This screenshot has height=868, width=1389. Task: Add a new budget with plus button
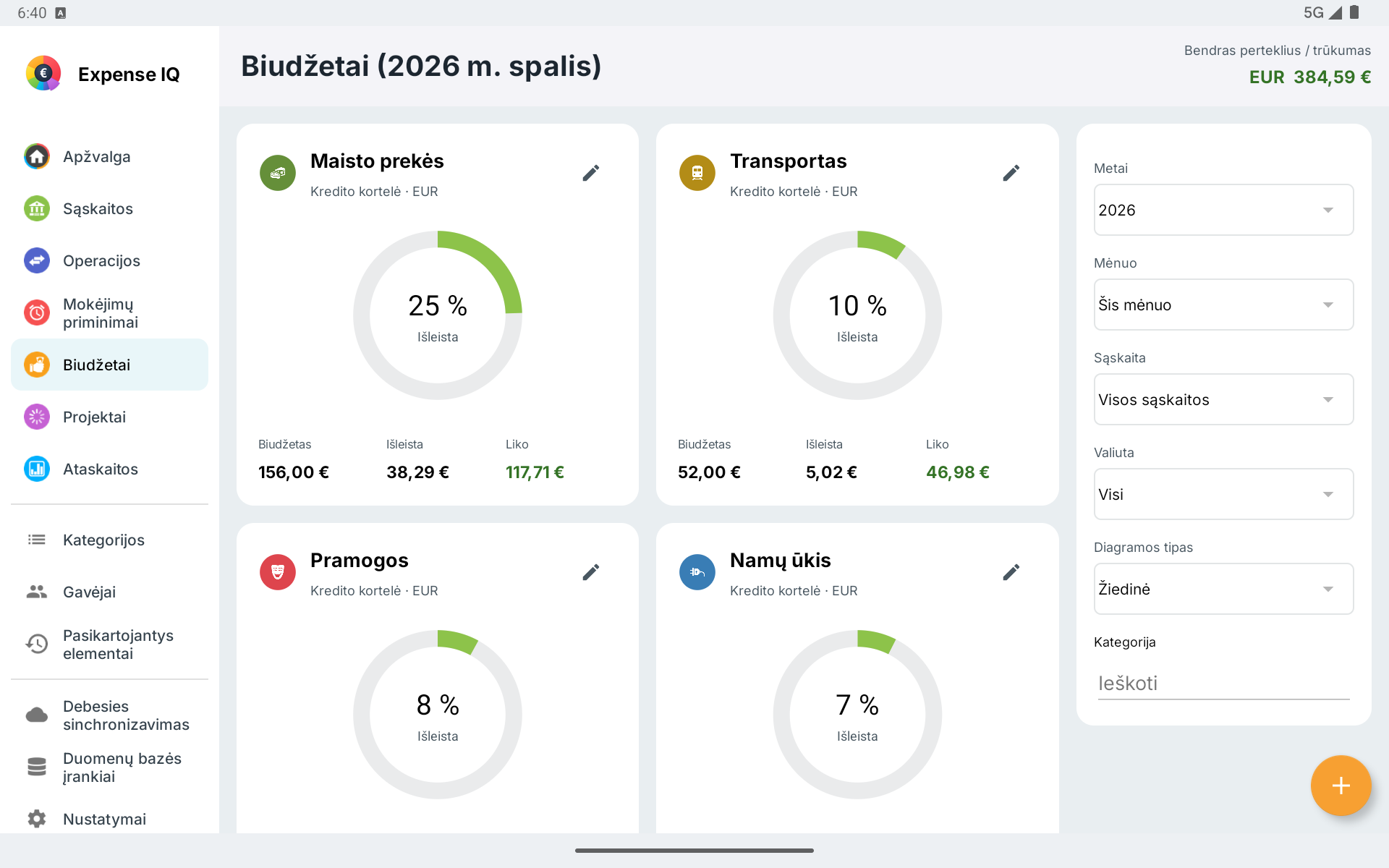click(1341, 786)
